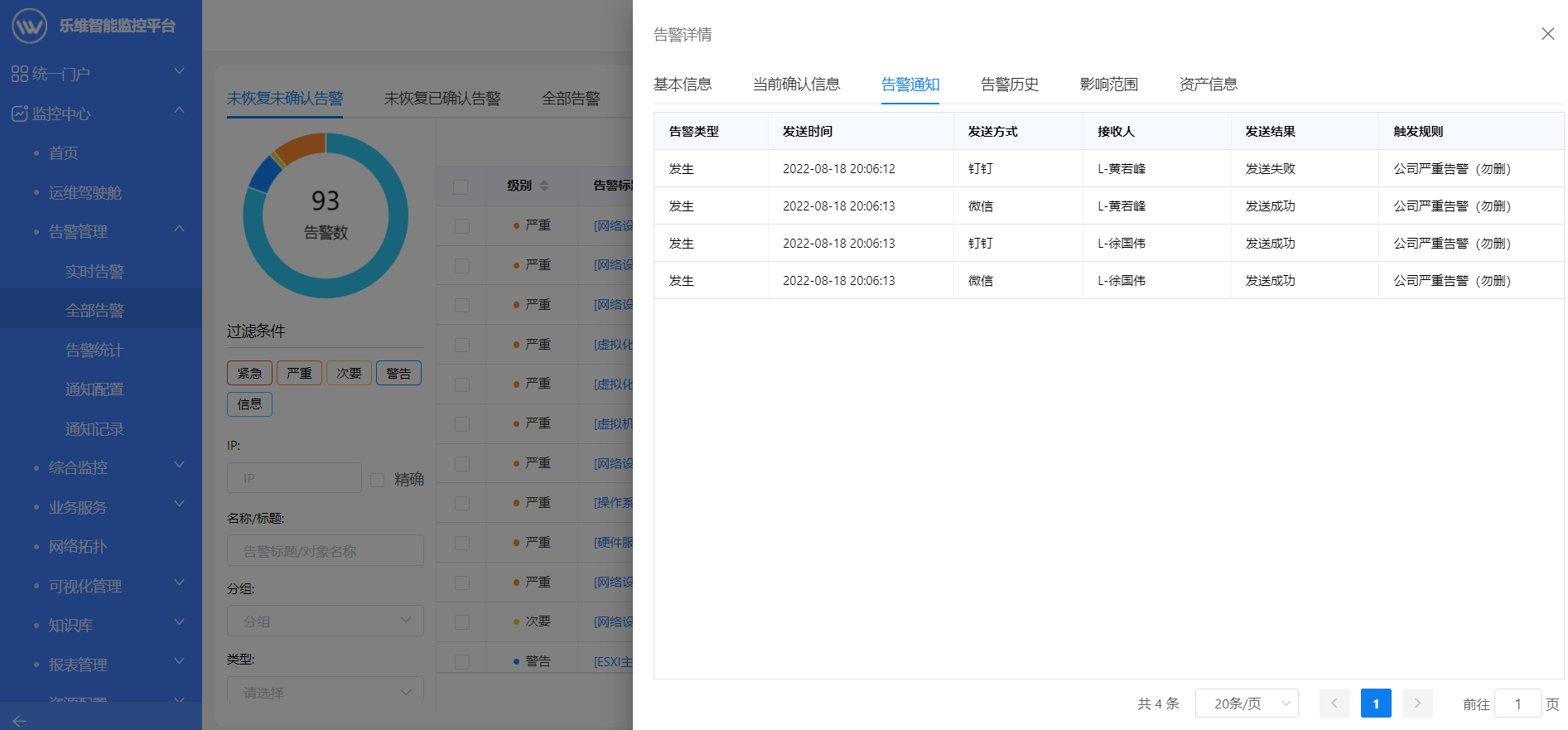Check the 次要 alarm row checkbox
Viewport: 1568px width, 730px height.
[x=462, y=622]
